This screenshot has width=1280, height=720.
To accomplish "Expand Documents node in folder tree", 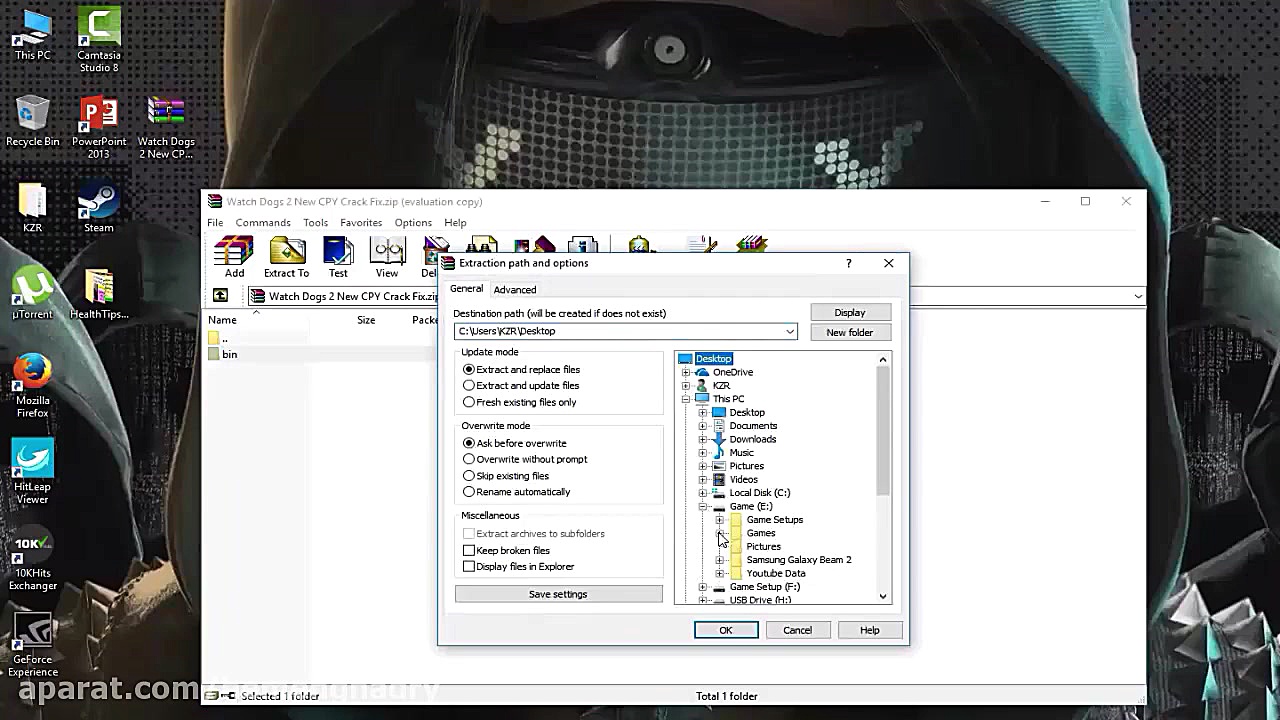I will 703,426.
